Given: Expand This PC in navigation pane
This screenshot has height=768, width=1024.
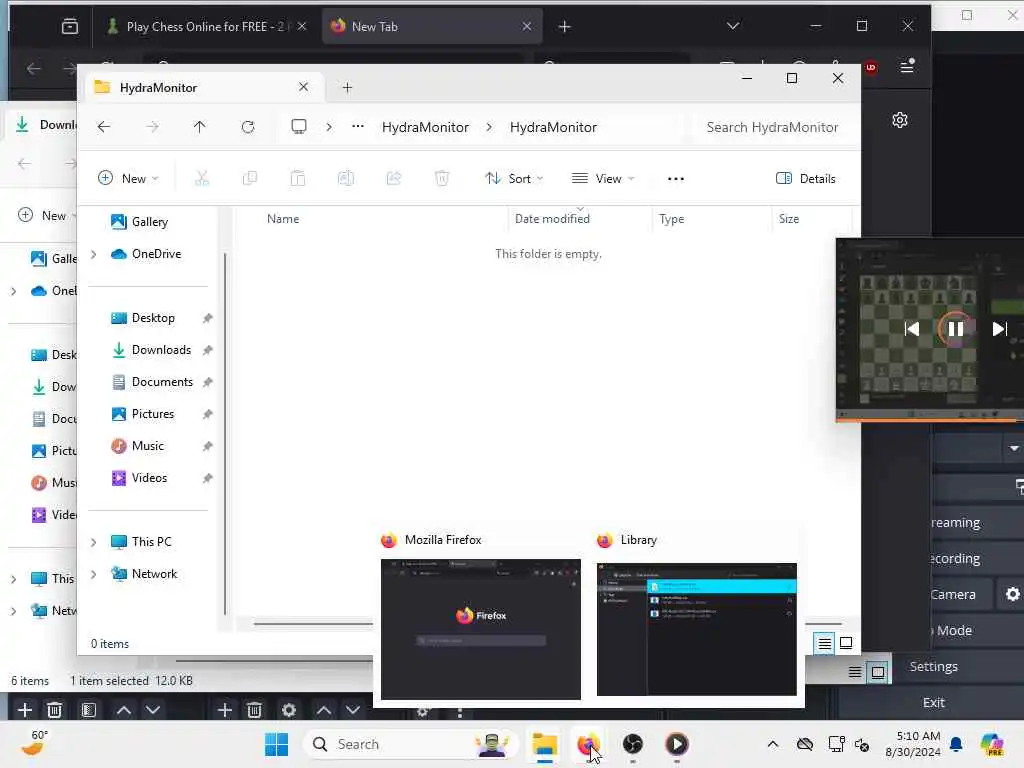Looking at the screenshot, I should point(93,542).
